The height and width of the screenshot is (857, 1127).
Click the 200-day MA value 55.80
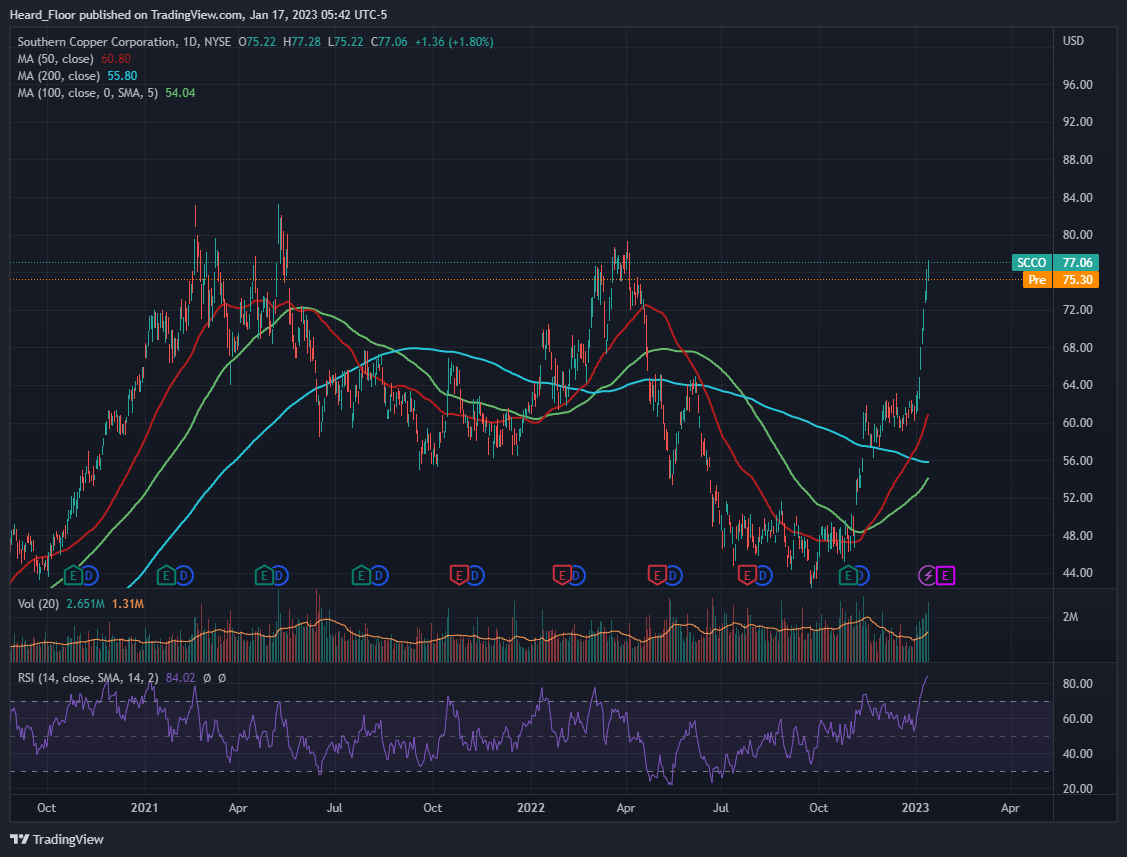point(122,76)
